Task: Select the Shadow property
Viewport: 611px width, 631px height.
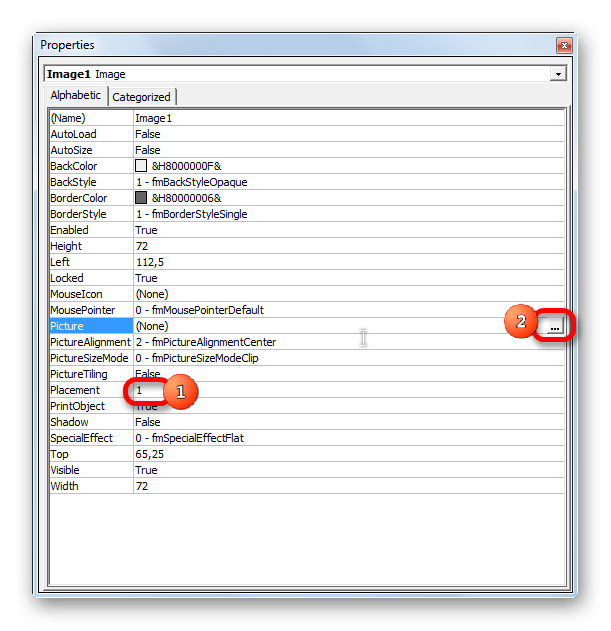Action: click(91, 422)
